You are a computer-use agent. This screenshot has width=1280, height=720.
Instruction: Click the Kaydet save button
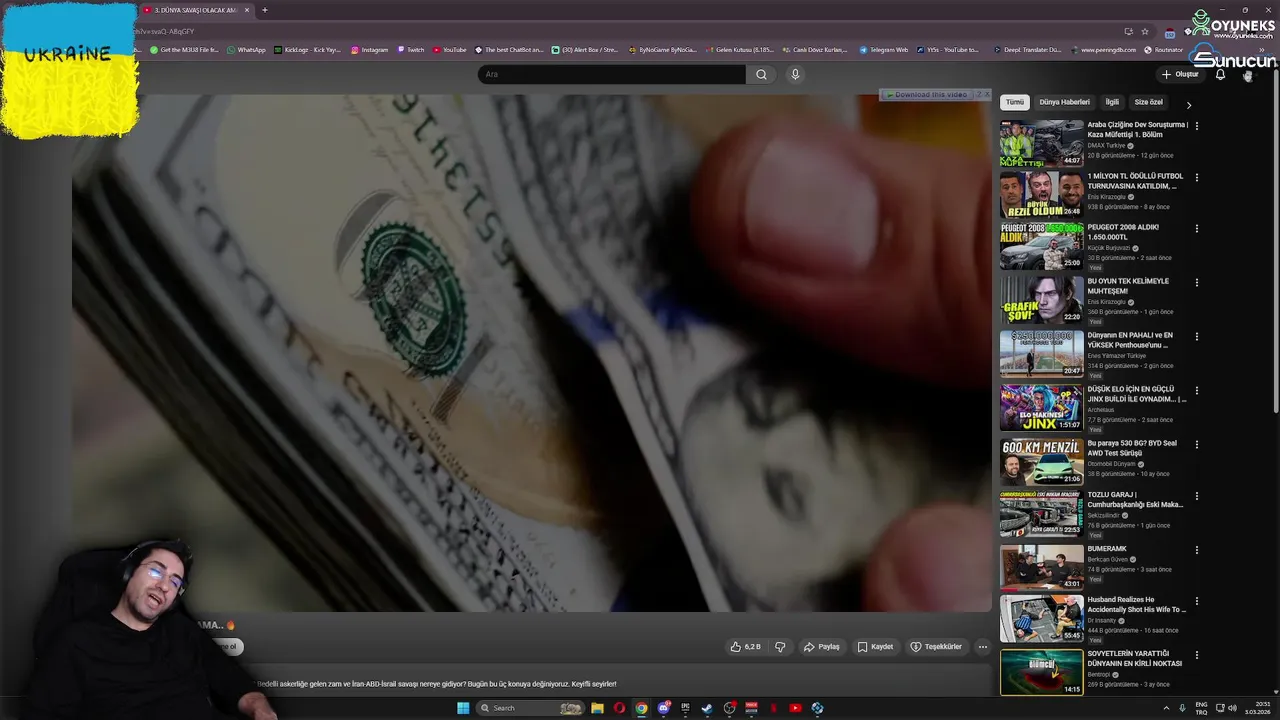(x=875, y=647)
